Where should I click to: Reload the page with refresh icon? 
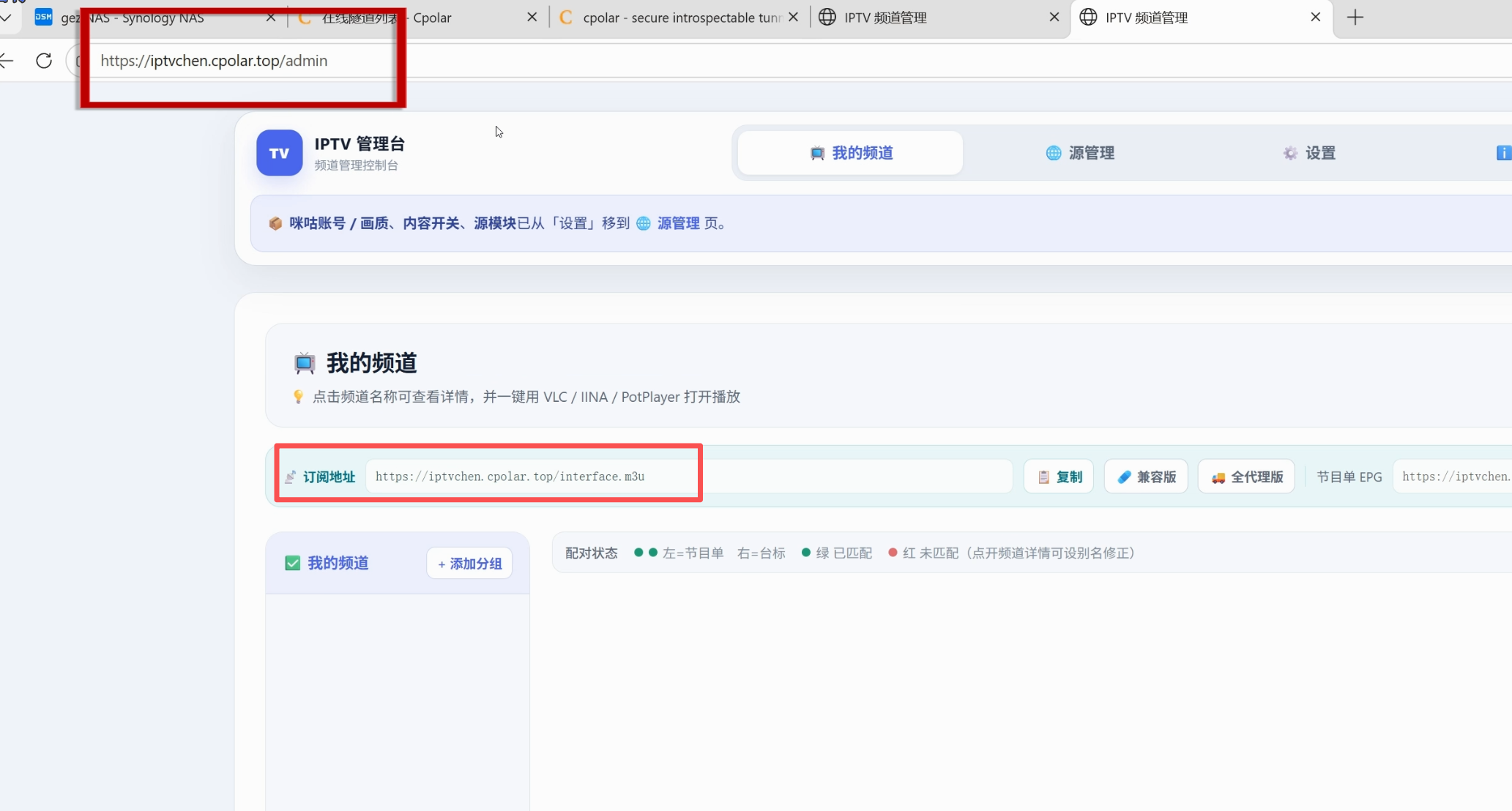tap(44, 61)
